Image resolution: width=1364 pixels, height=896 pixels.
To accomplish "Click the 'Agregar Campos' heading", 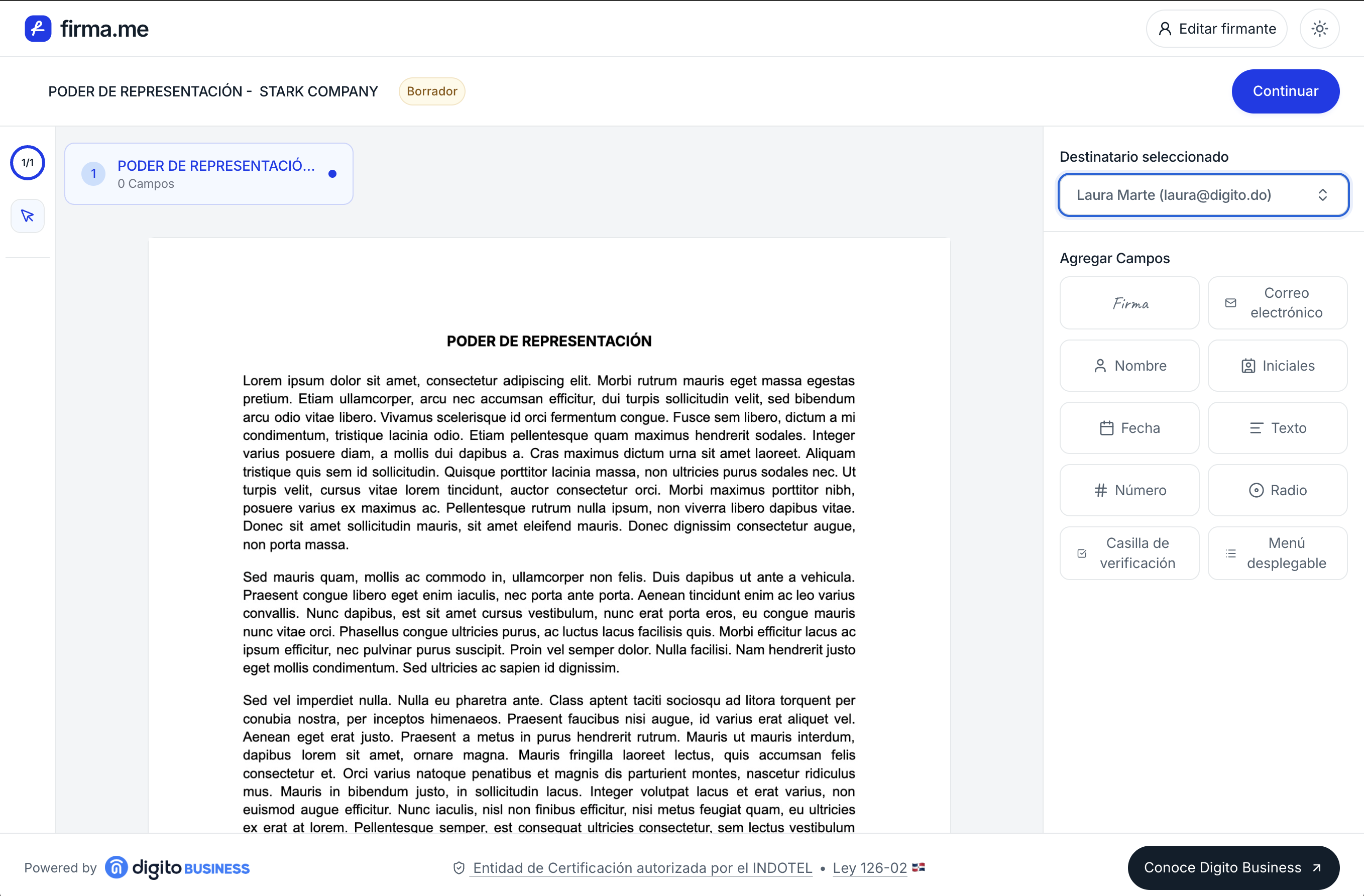I will tap(1114, 258).
